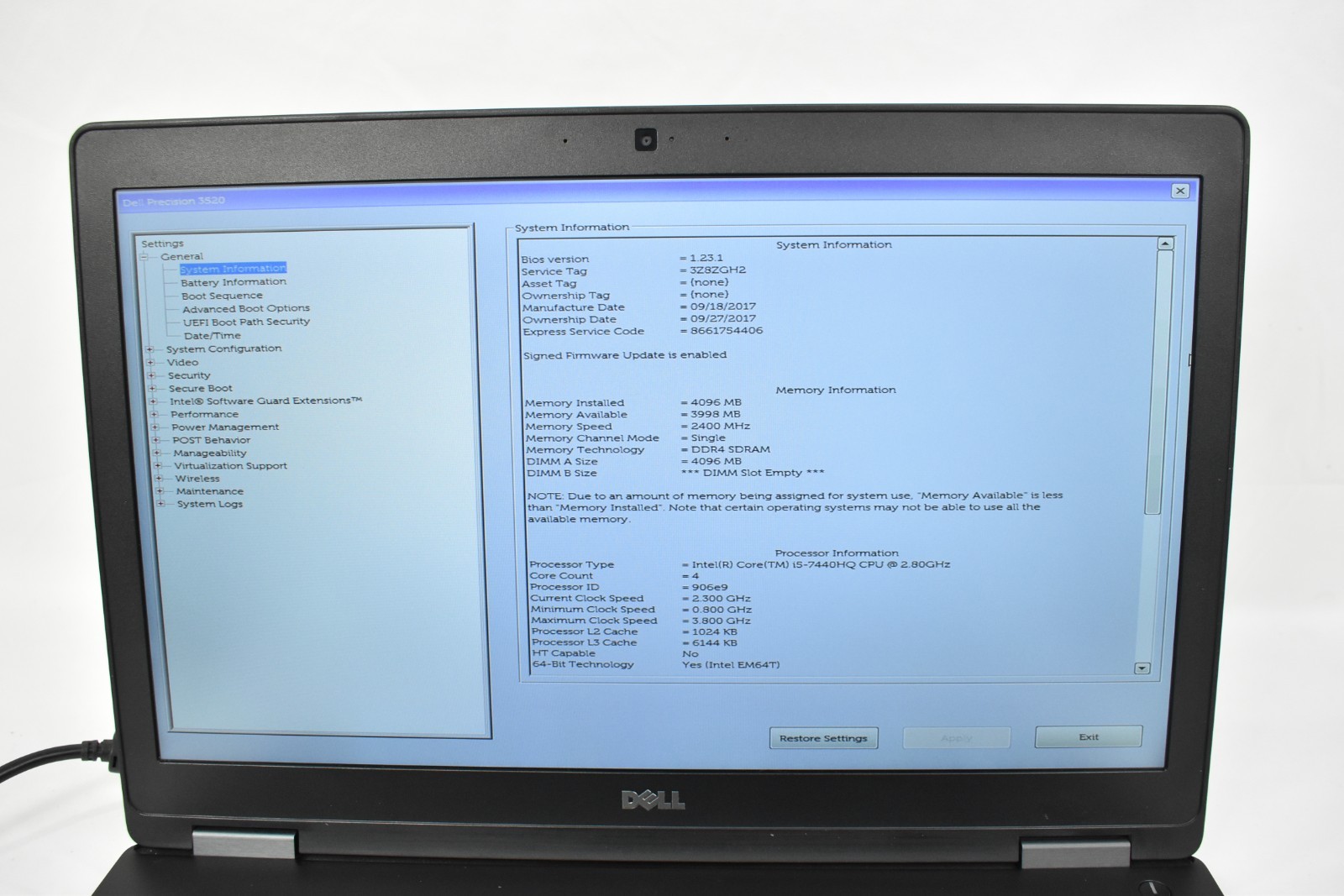
Task: Click the Memory Speed value 2400 MHz
Action: pyautogui.click(x=720, y=426)
